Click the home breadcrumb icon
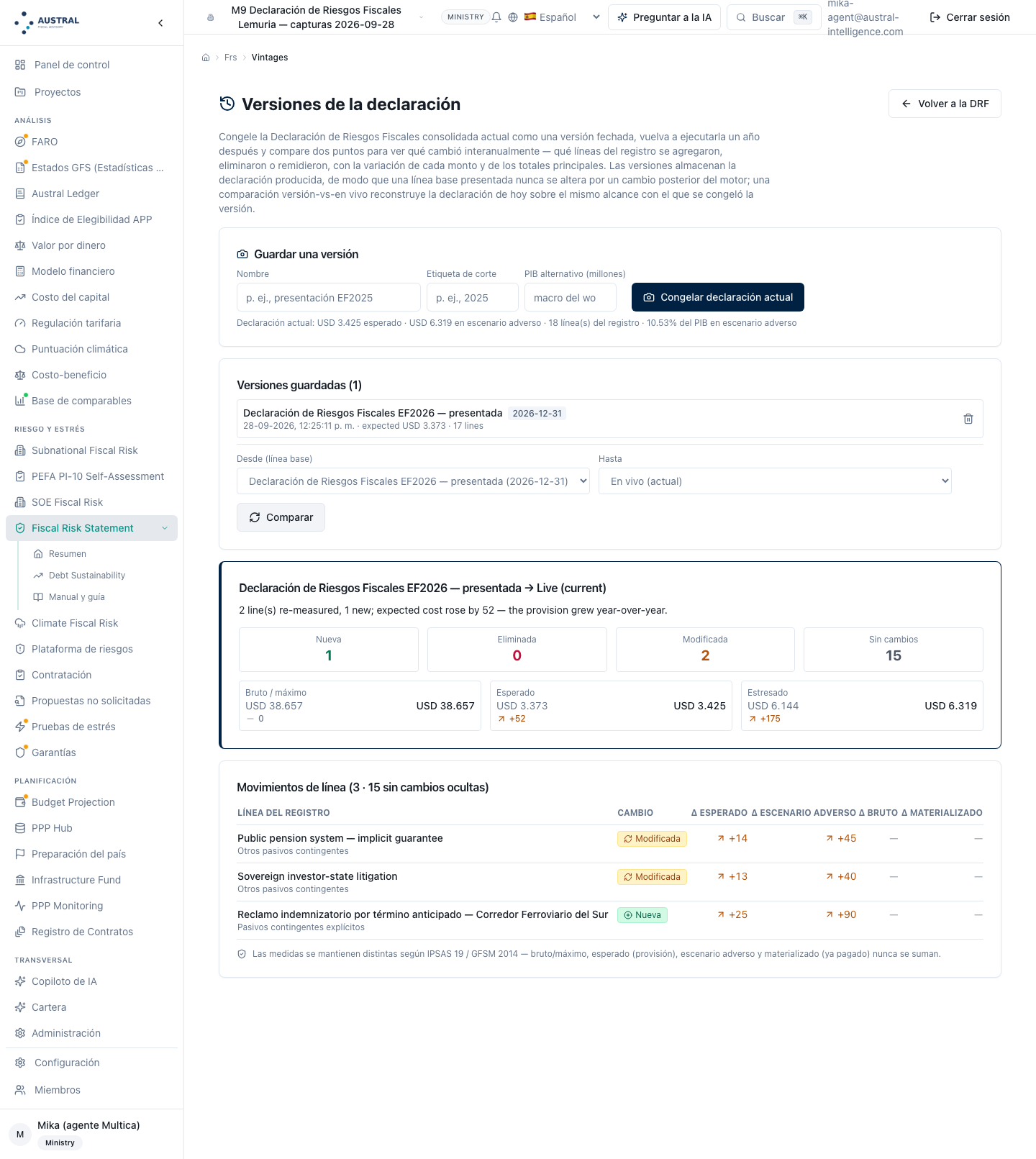Image resolution: width=1036 pixels, height=1159 pixels. [206, 58]
